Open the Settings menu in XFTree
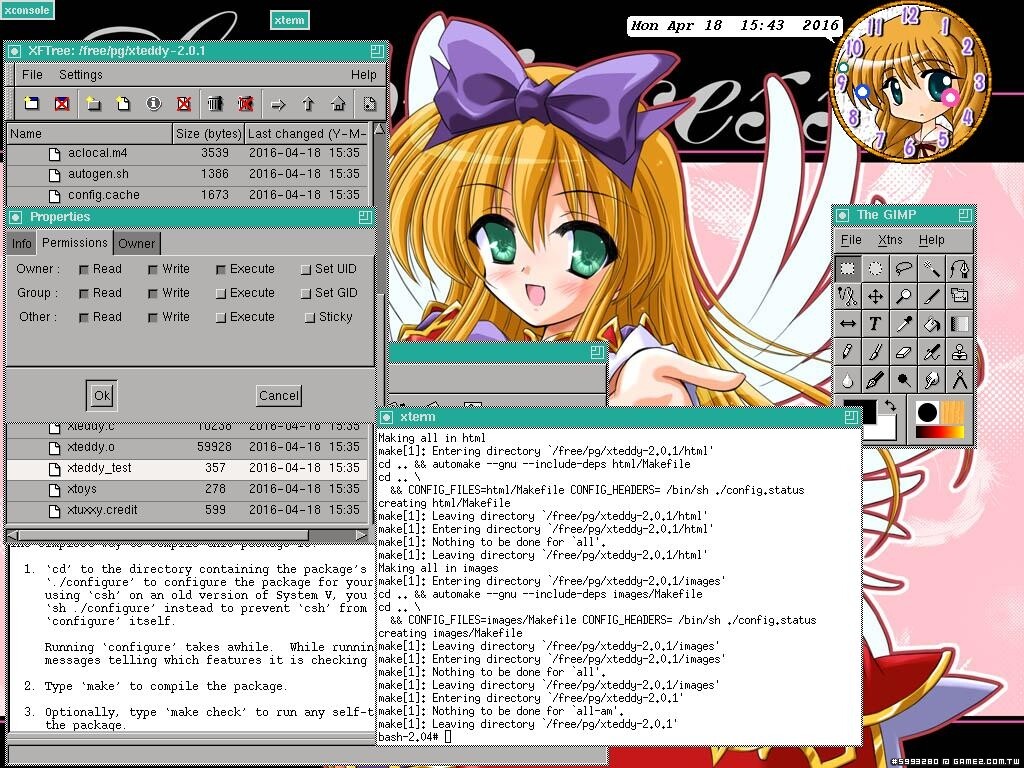The width and height of the screenshot is (1024, 768). coord(80,75)
